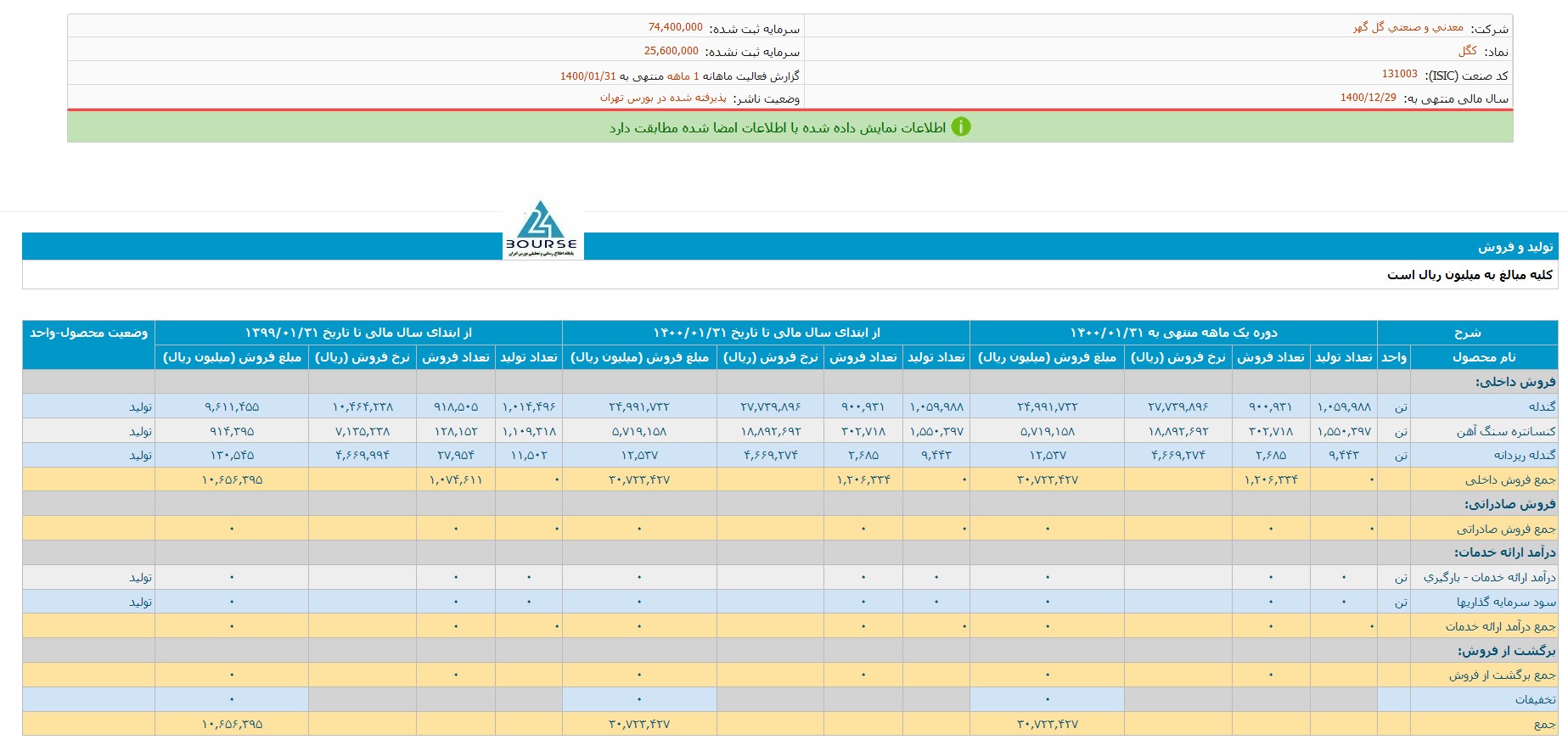Click one-month period گندله sales amount ۲۴,۹۹۱,۷۲۲

[1047, 407]
